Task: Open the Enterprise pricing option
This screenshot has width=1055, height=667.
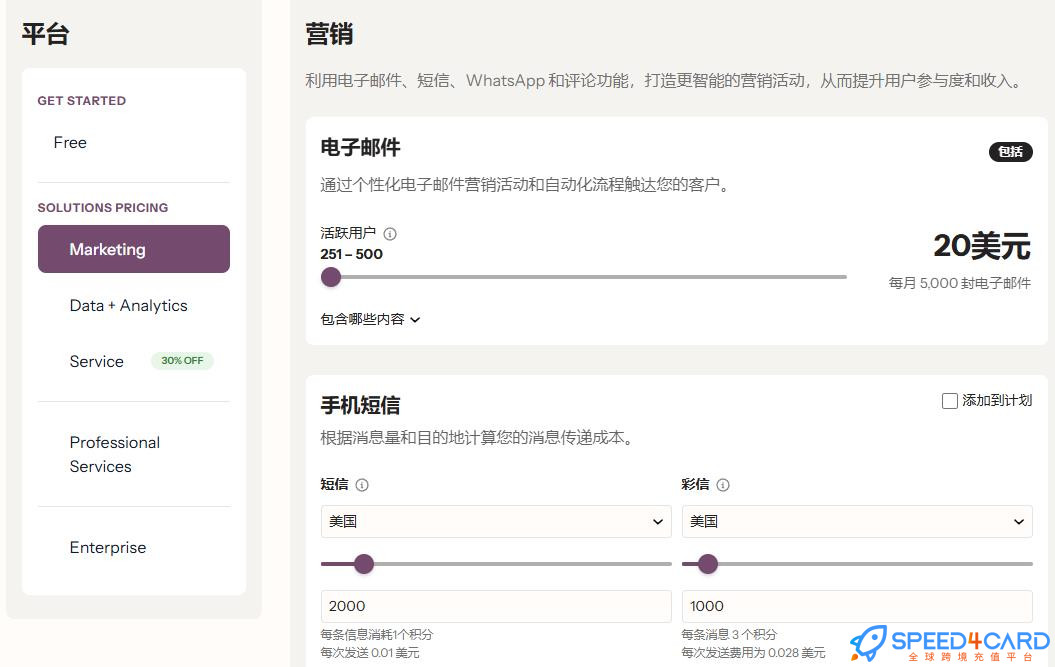Action: point(108,548)
